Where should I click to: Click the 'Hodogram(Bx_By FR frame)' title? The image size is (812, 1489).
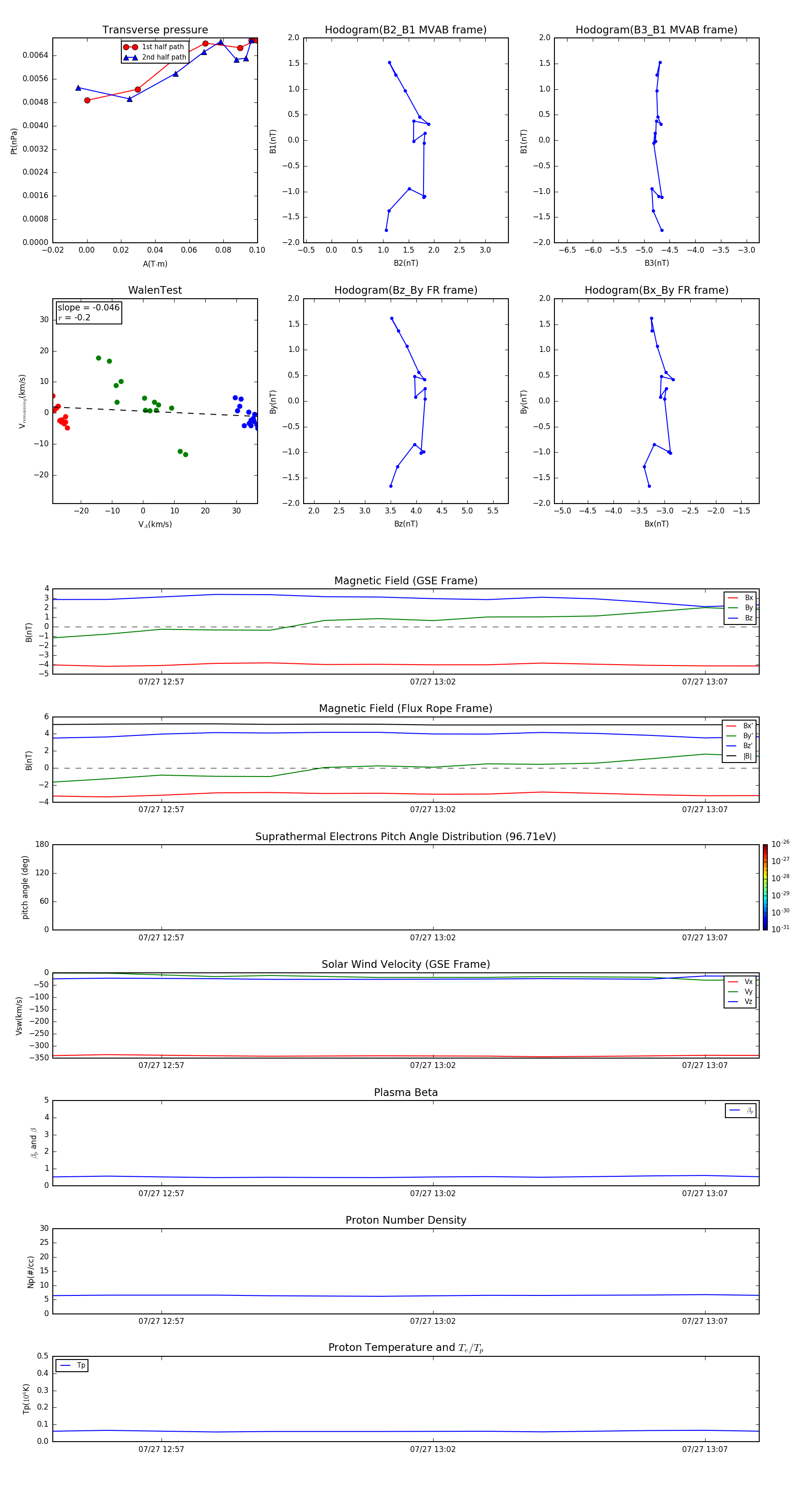(x=656, y=290)
